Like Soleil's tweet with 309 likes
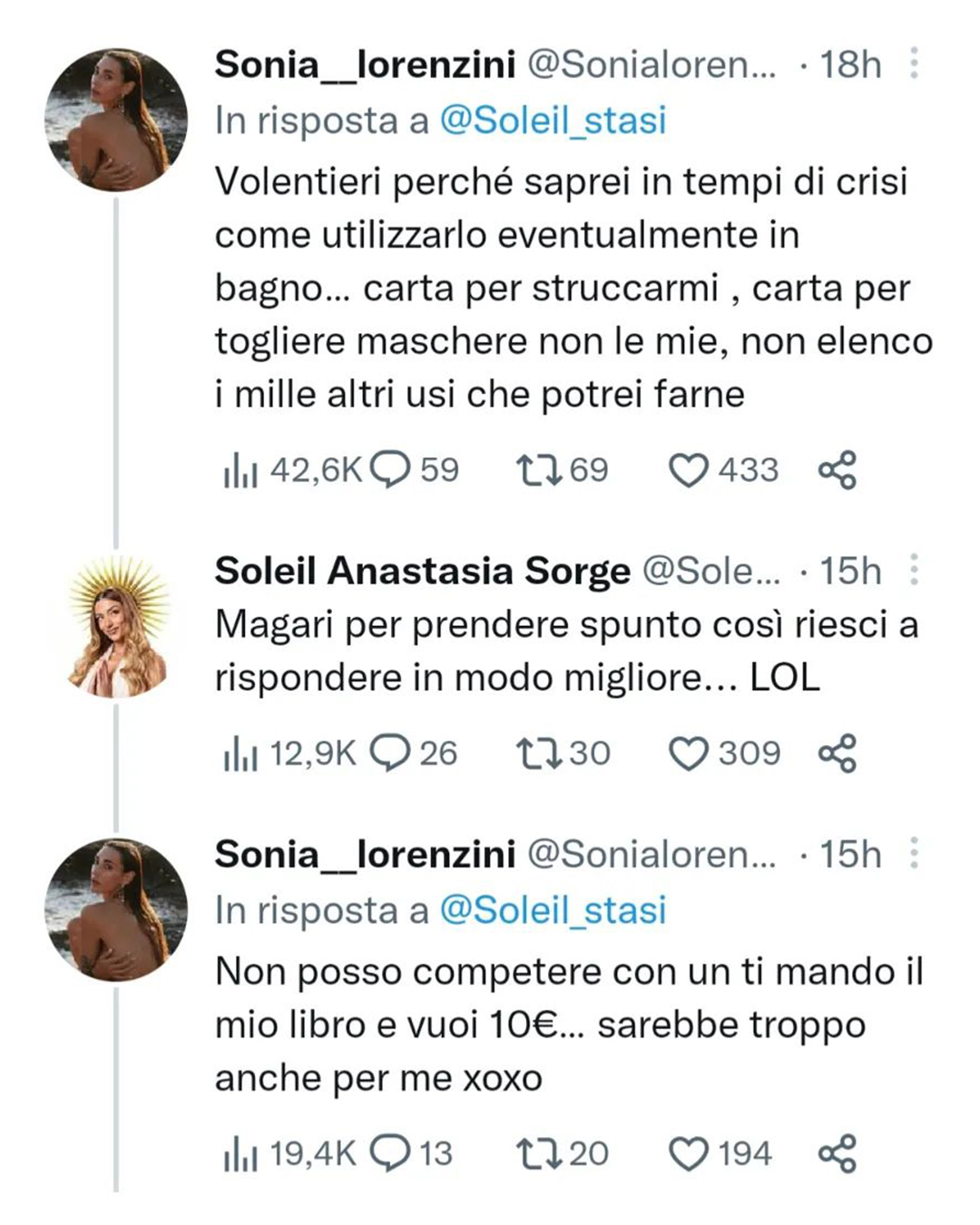The height and width of the screenshot is (1225, 980). pyautogui.click(x=688, y=753)
